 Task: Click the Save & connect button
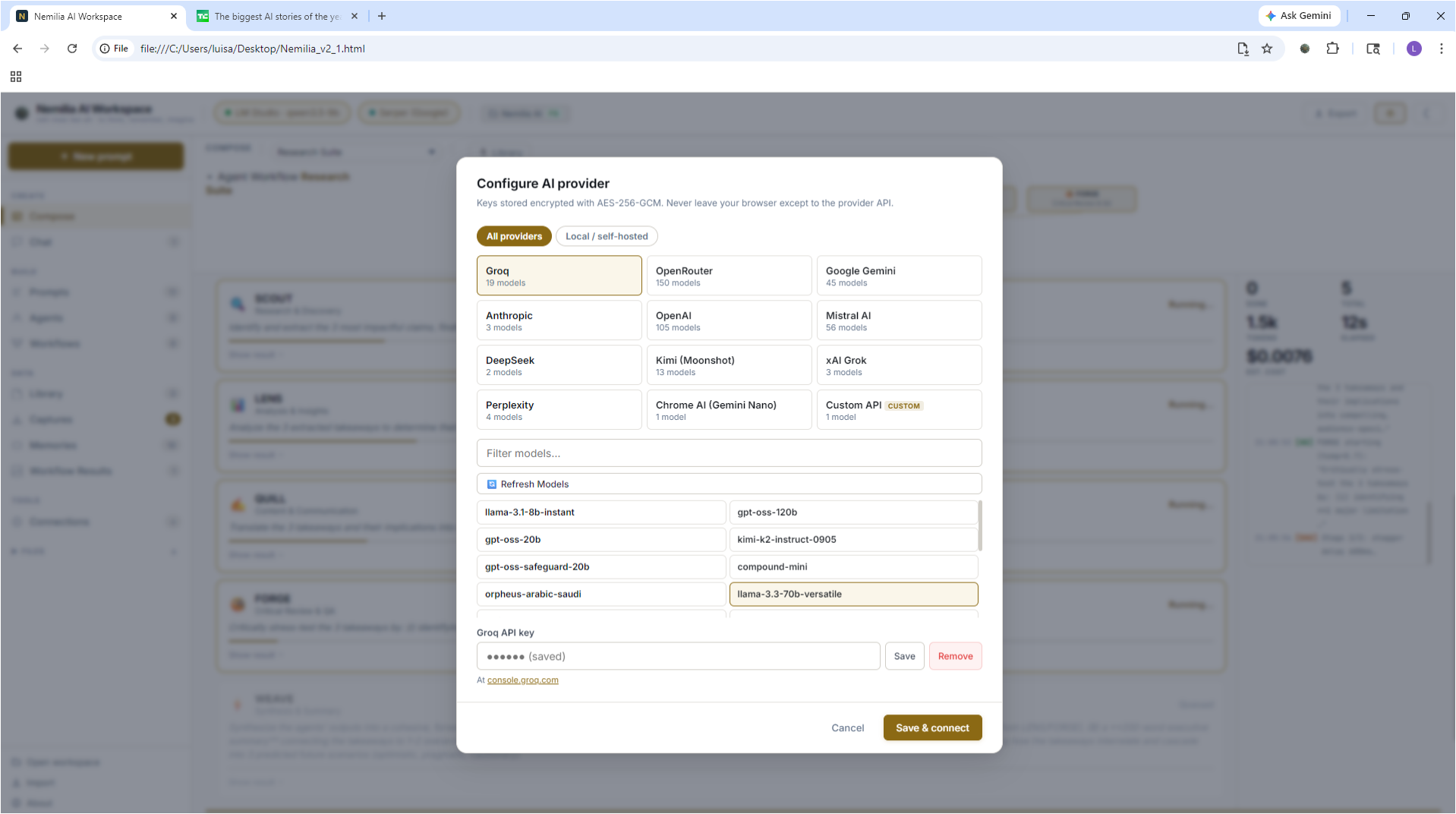point(932,727)
